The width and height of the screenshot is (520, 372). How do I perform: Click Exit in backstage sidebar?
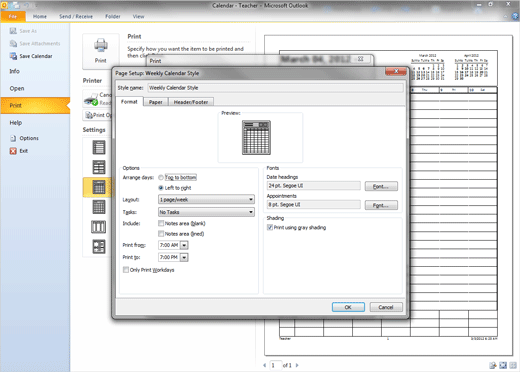point(19,151)
